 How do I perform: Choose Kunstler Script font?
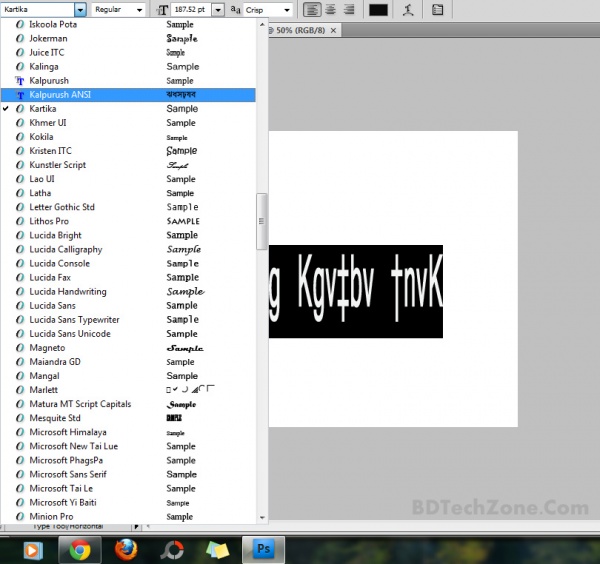pos(128,165)
